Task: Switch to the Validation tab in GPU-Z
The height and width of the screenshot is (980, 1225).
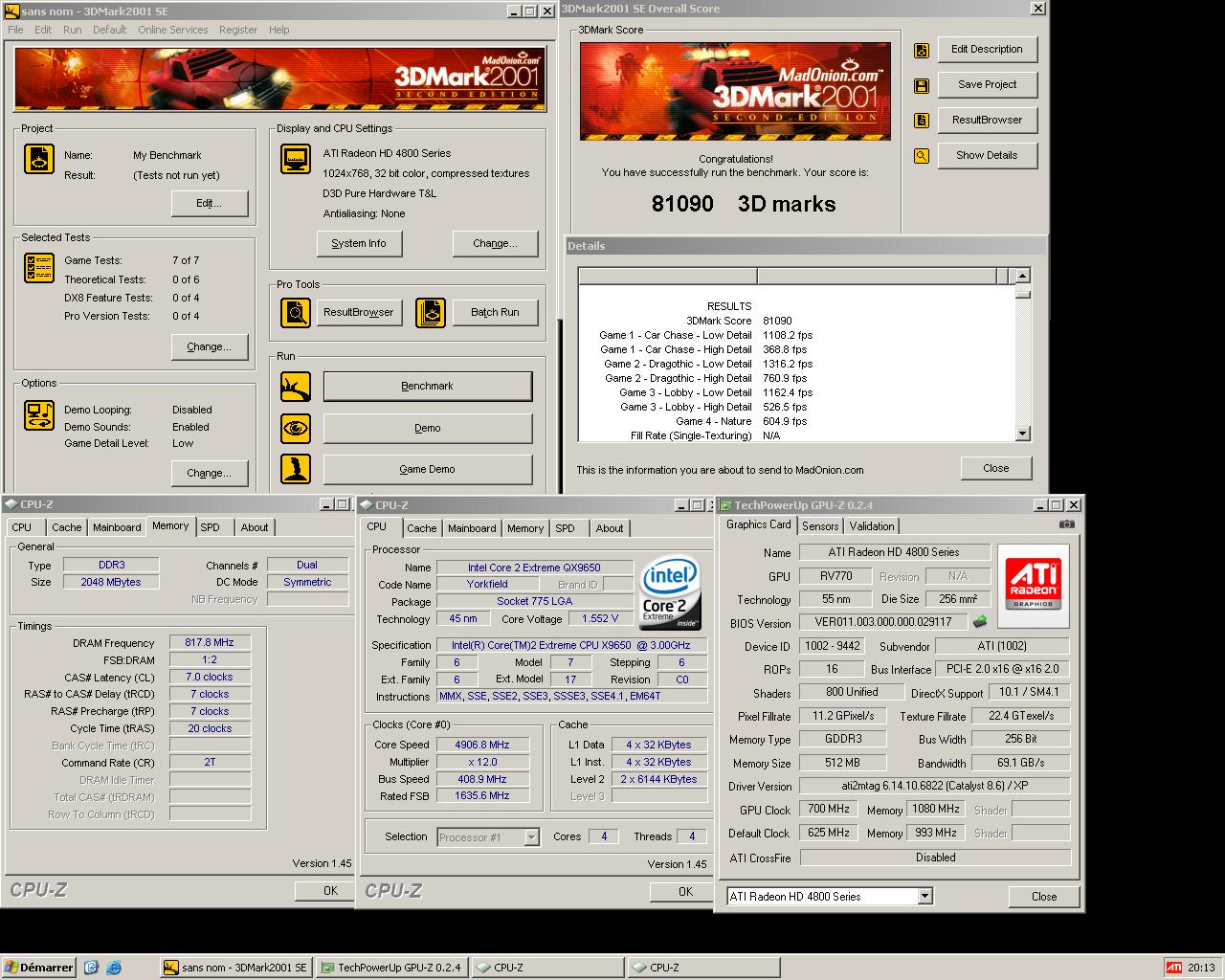Action: pos(872,526)
